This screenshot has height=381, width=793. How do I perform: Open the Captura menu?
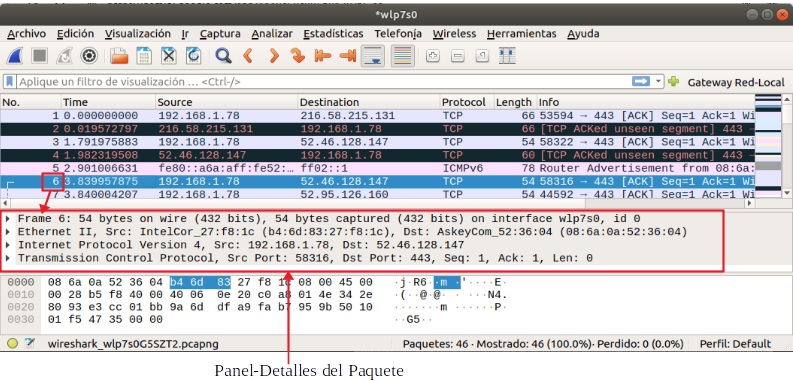pyautogui.click(x=220, y=34)
